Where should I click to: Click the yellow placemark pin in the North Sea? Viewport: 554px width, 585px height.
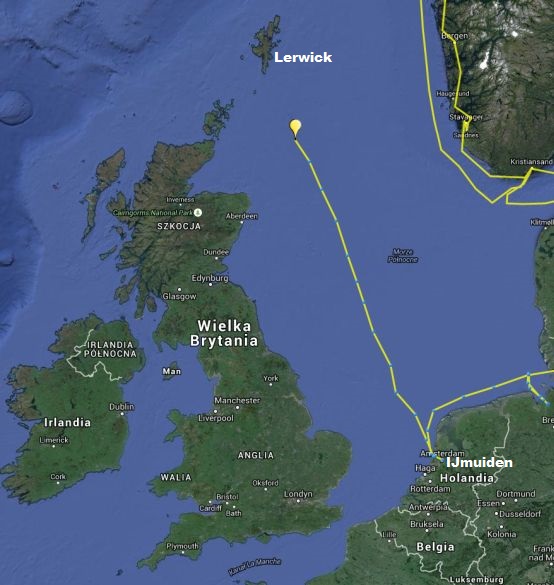295,128
